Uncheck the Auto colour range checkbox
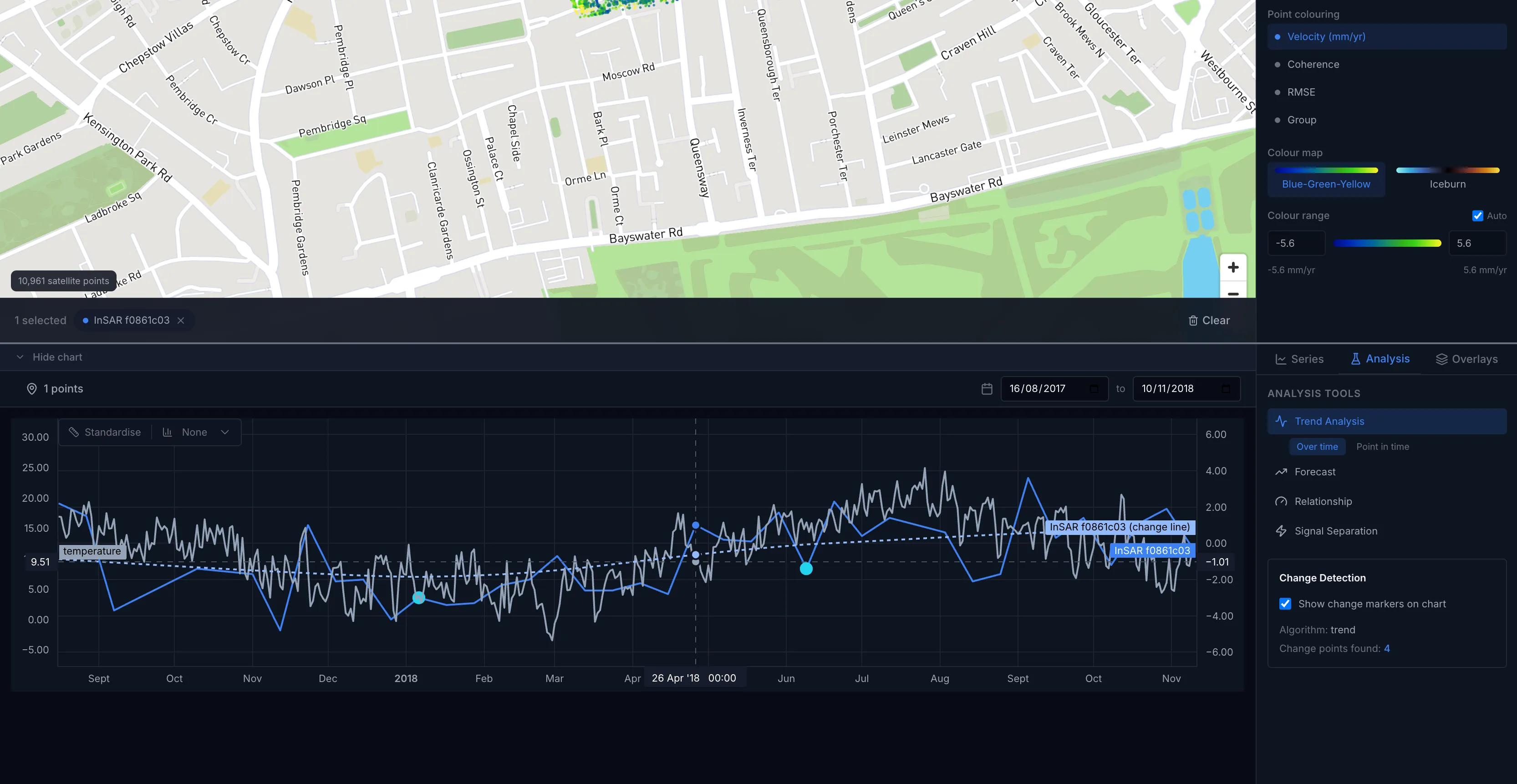This screenshot has width=1517, height=784. click(1477, 216)
